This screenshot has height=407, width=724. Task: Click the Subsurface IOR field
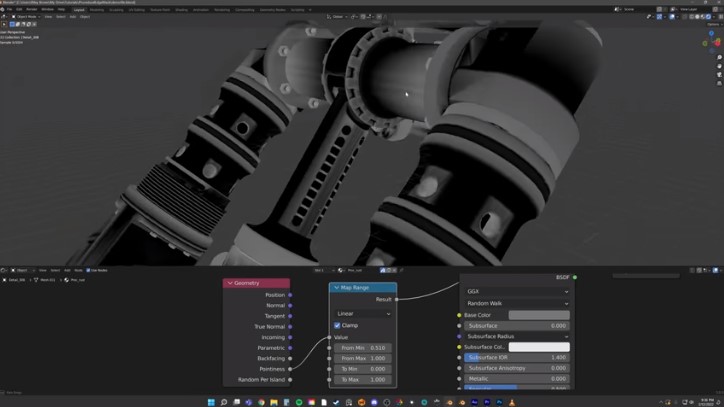(516, 357)
